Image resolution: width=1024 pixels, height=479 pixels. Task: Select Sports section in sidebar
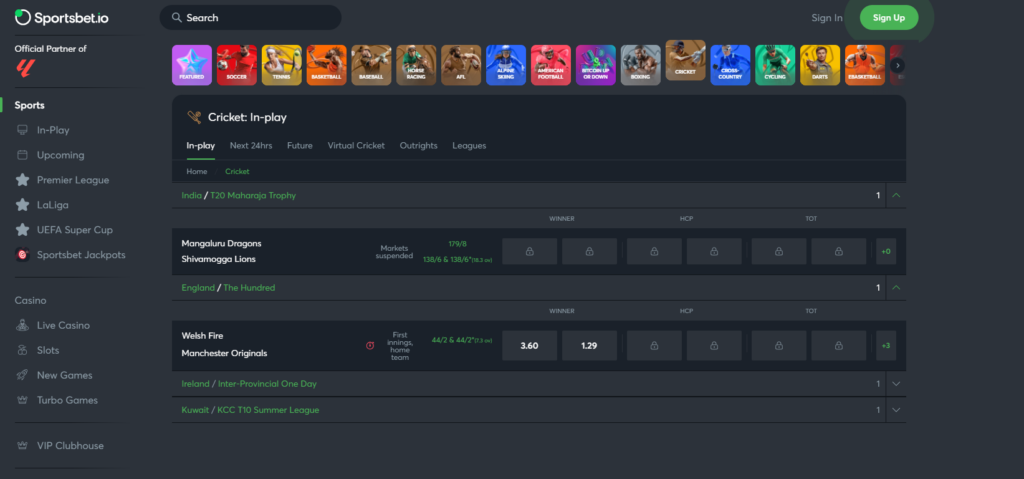[x=29, y=105]
